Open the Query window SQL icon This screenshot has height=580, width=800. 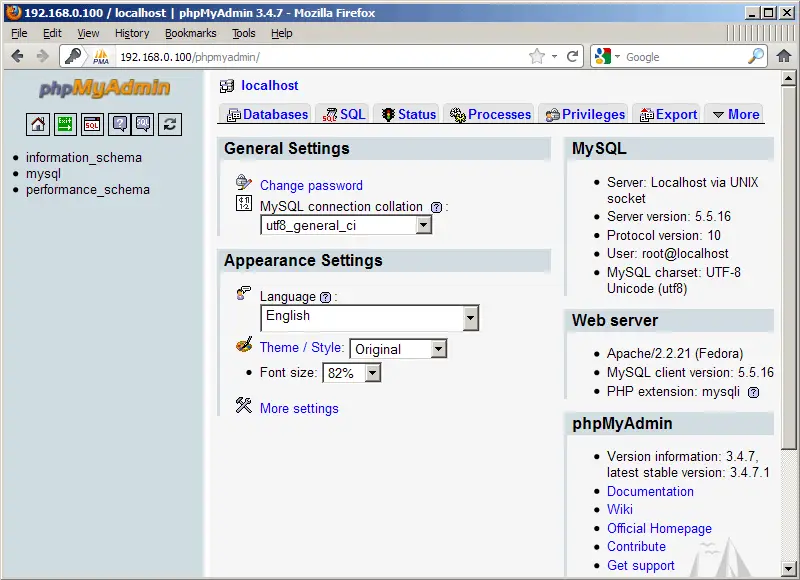click(92, 124)
